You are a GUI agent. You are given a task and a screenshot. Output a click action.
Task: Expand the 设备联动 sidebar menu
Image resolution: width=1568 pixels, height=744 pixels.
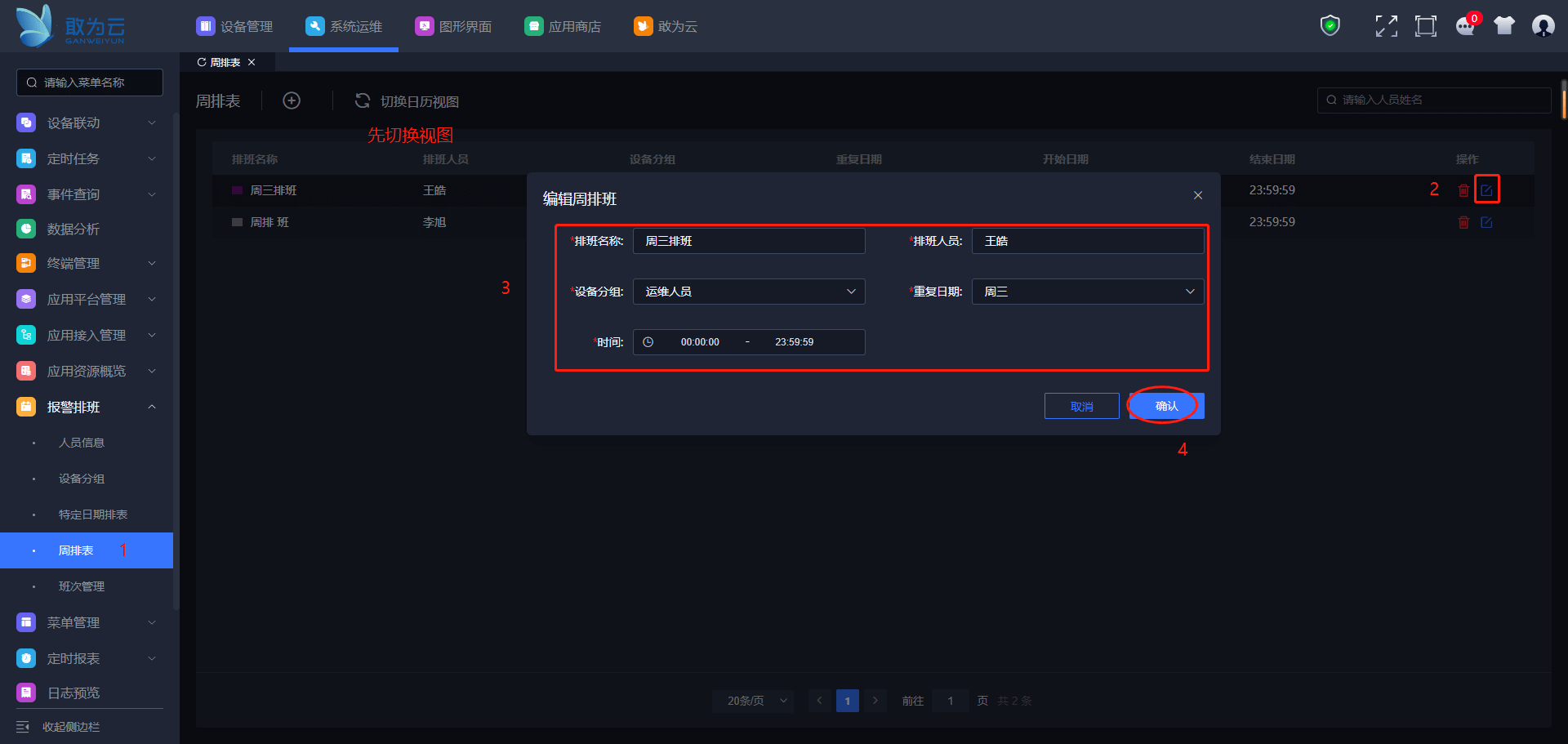tap(87, 123)
